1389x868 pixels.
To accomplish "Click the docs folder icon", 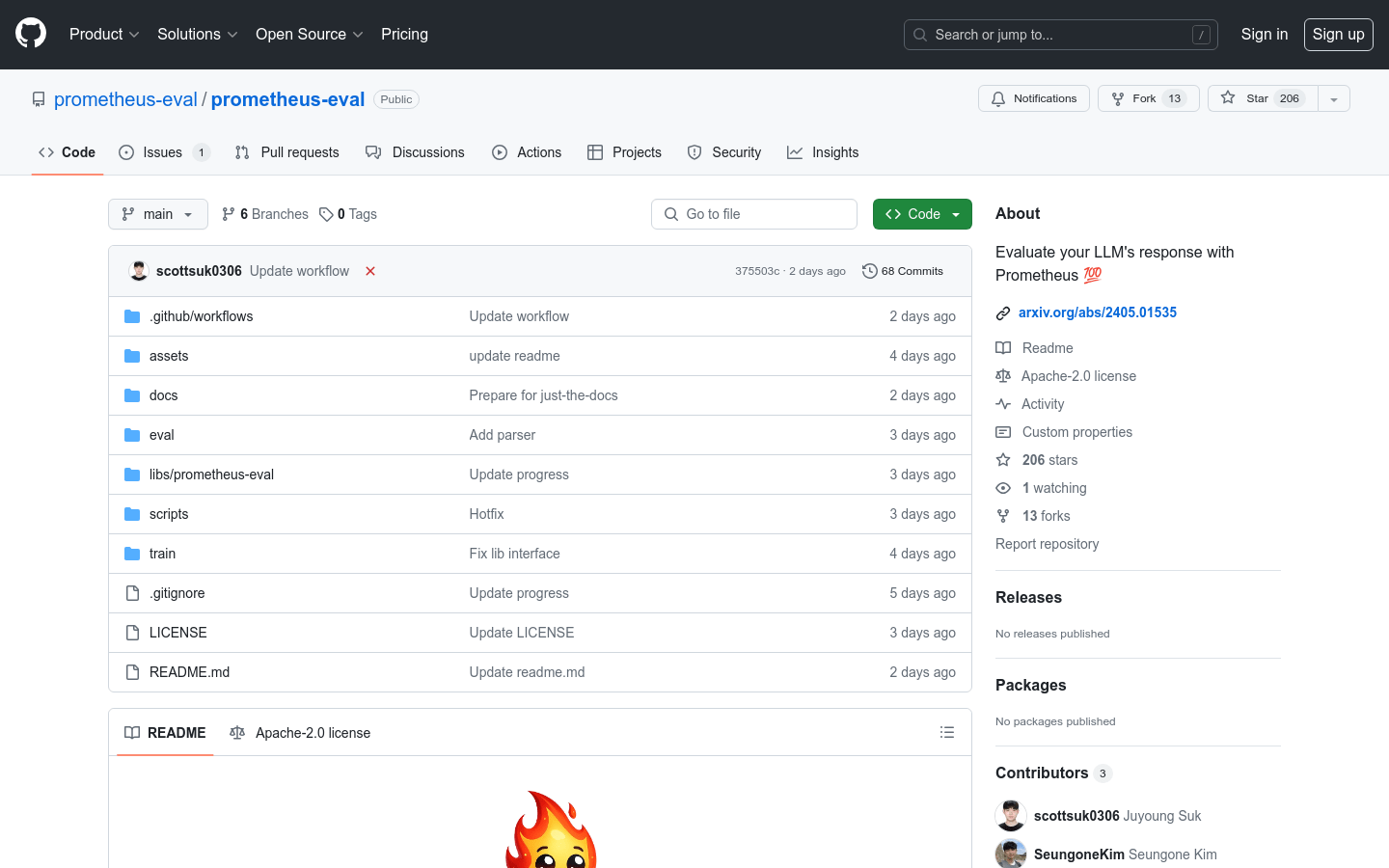I will click(132, 395).
